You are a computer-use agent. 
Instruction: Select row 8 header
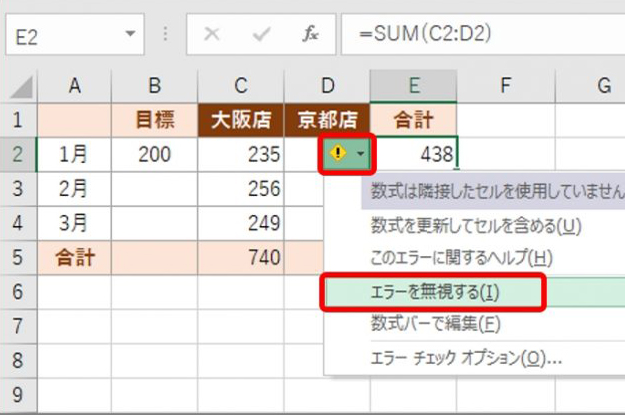click(x=18, y=361)
